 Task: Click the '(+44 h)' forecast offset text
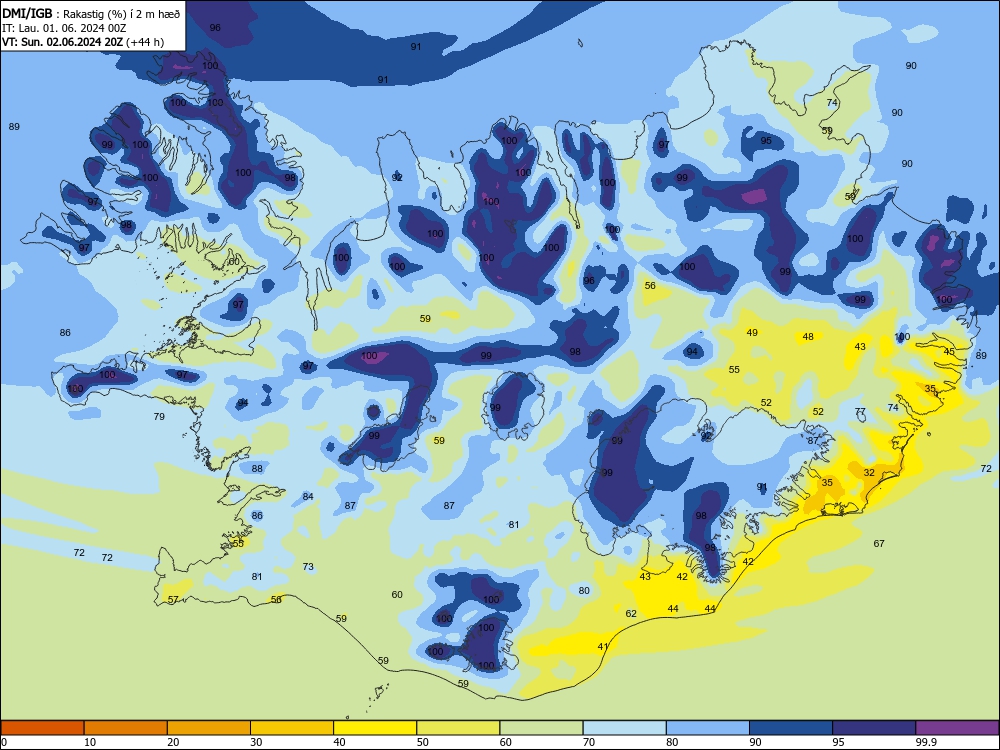tap(145, 42)
